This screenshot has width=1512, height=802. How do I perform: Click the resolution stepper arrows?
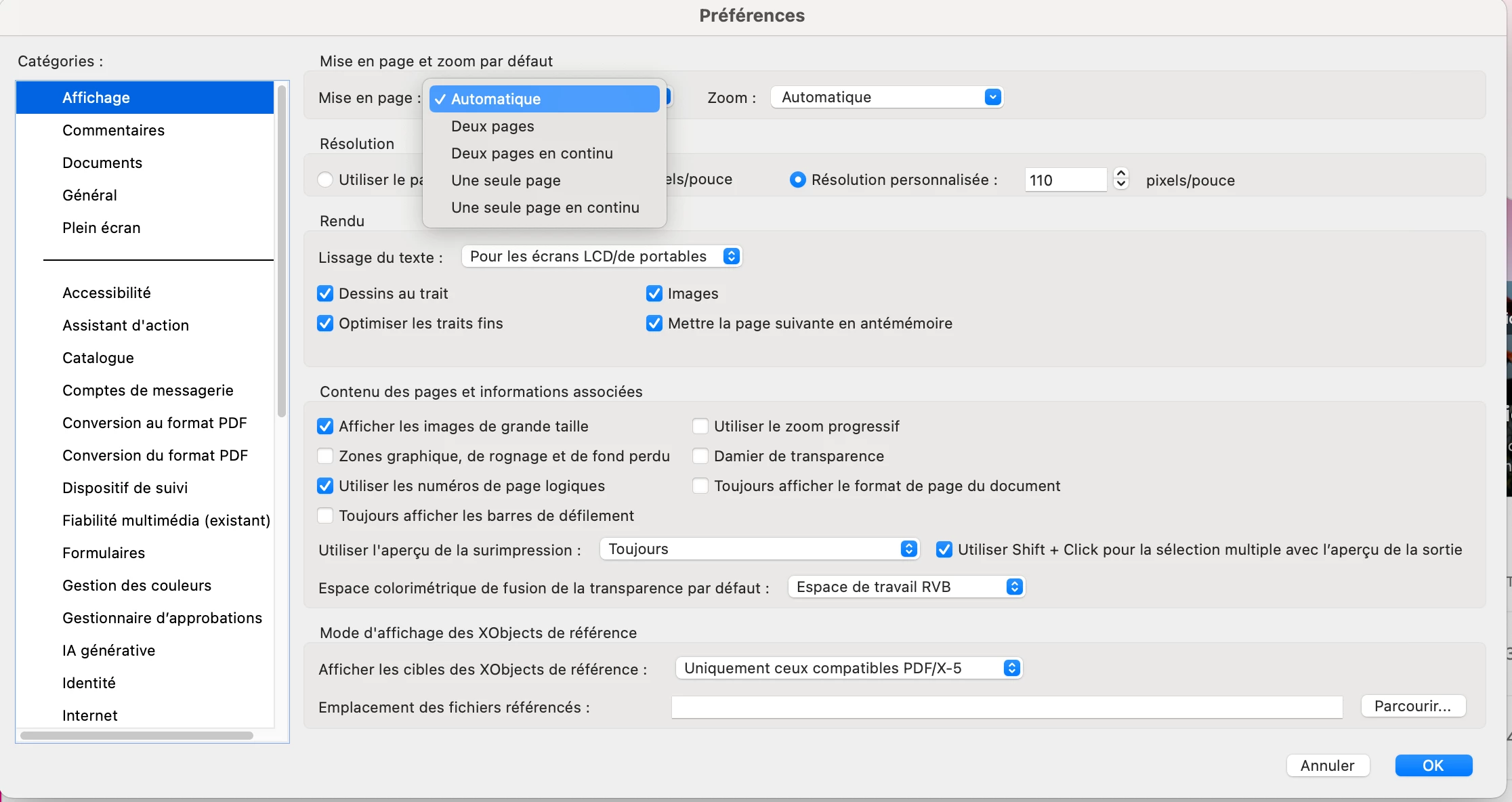pyautogui.click(x=1121, y=179)
